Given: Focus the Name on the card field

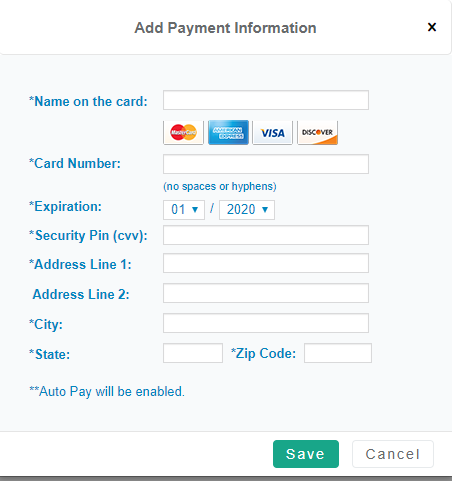Looking at the screenshot, I should pos(266,100).
